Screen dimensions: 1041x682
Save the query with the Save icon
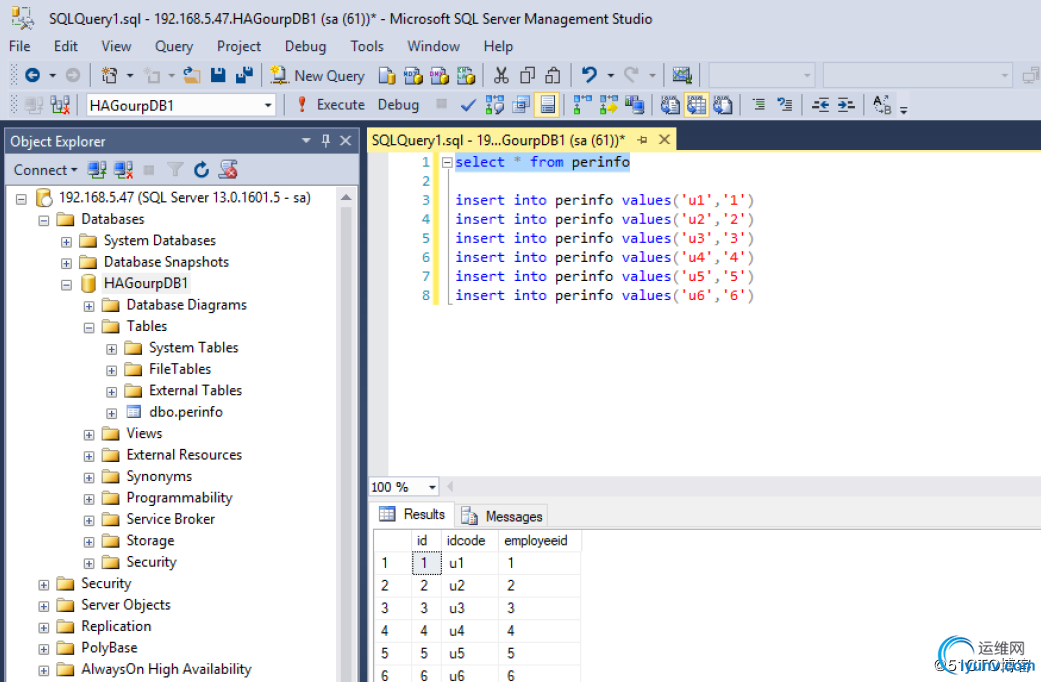click(218, 75)
